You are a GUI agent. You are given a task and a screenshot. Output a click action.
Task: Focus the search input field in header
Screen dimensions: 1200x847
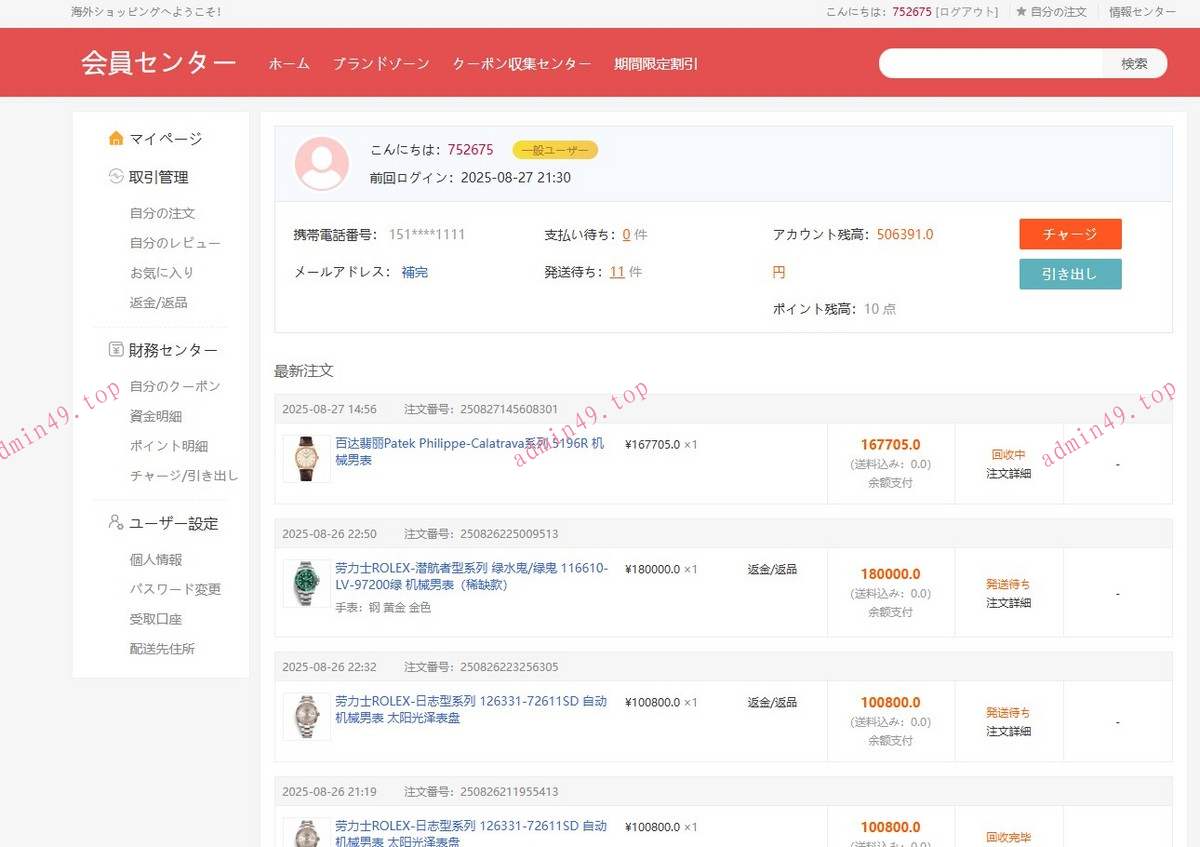point(990,63)
